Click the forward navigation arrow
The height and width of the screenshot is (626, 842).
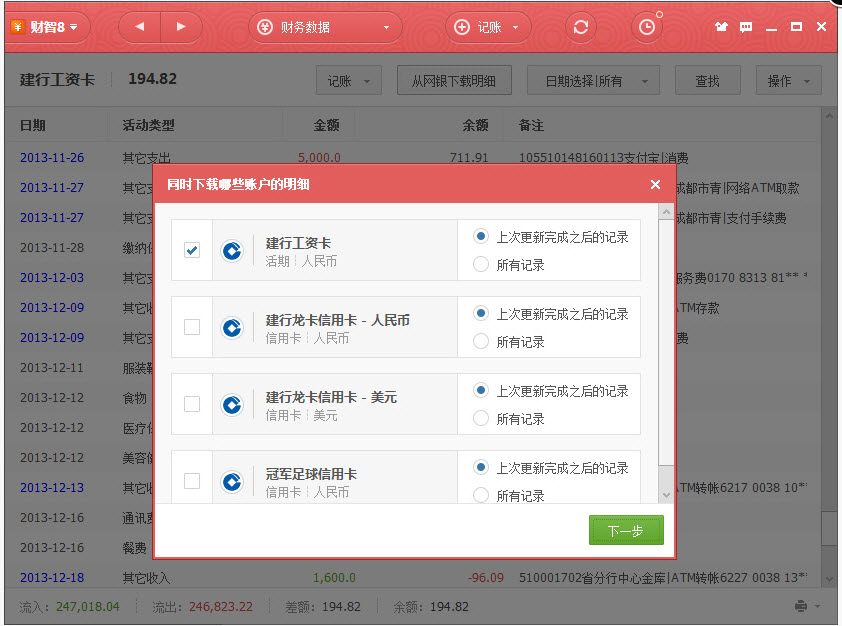(x=181, y=27)
